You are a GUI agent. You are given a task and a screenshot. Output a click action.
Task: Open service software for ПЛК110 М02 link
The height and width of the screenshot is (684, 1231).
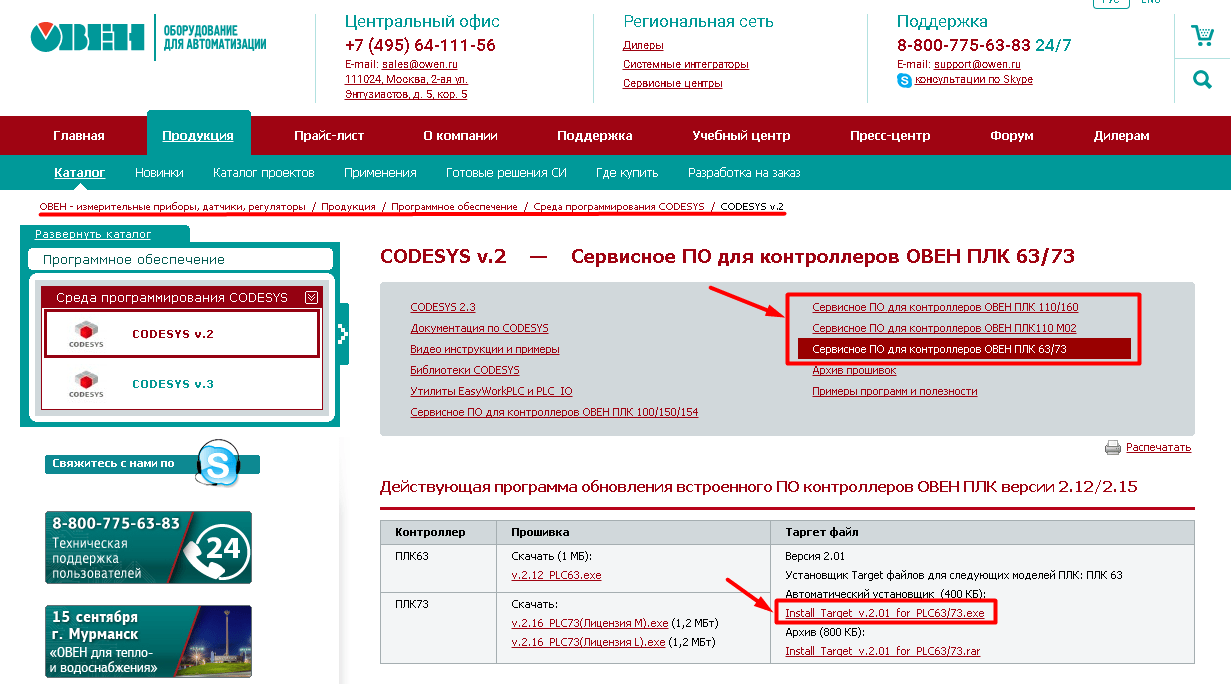(x=945, y=329)
